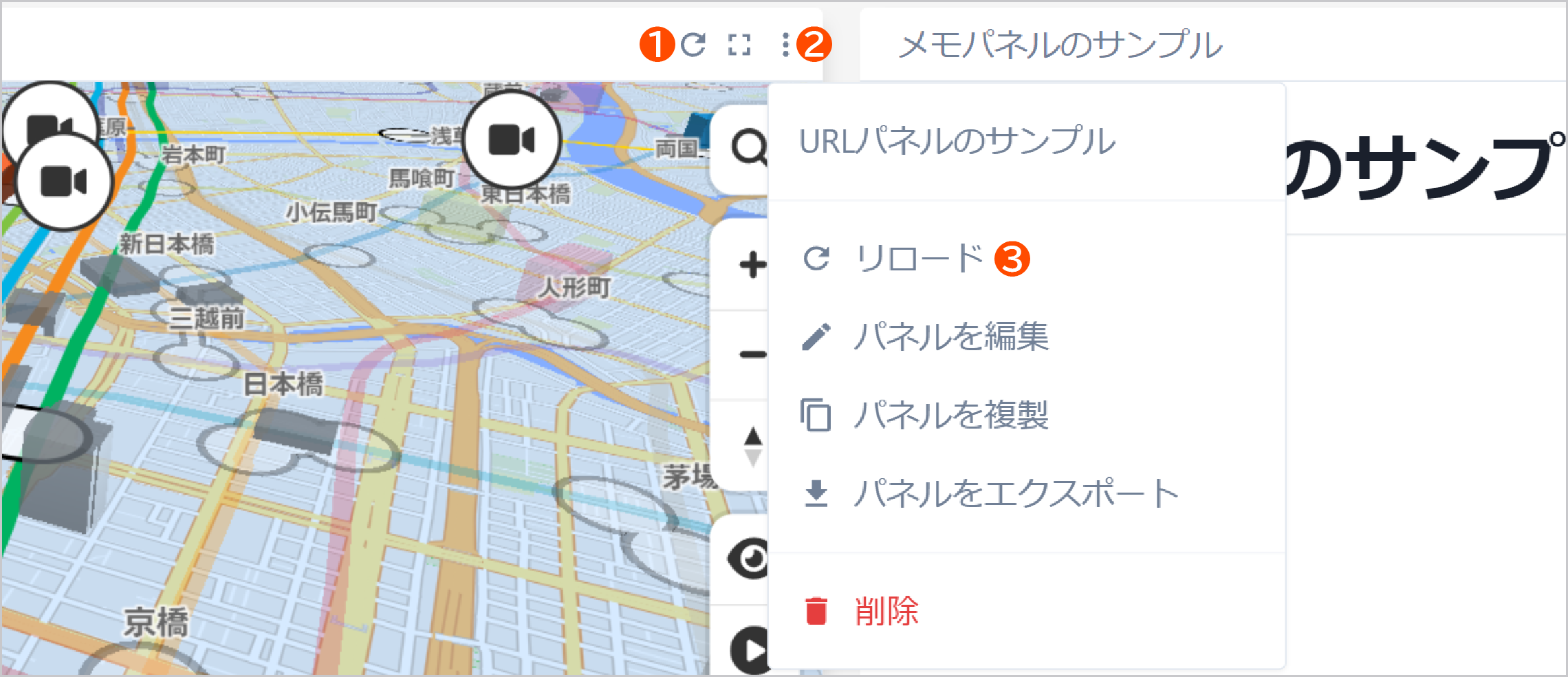1568x677 pixels.
Task: Click the reload icon in the panel header
Action: coord(693,45)
